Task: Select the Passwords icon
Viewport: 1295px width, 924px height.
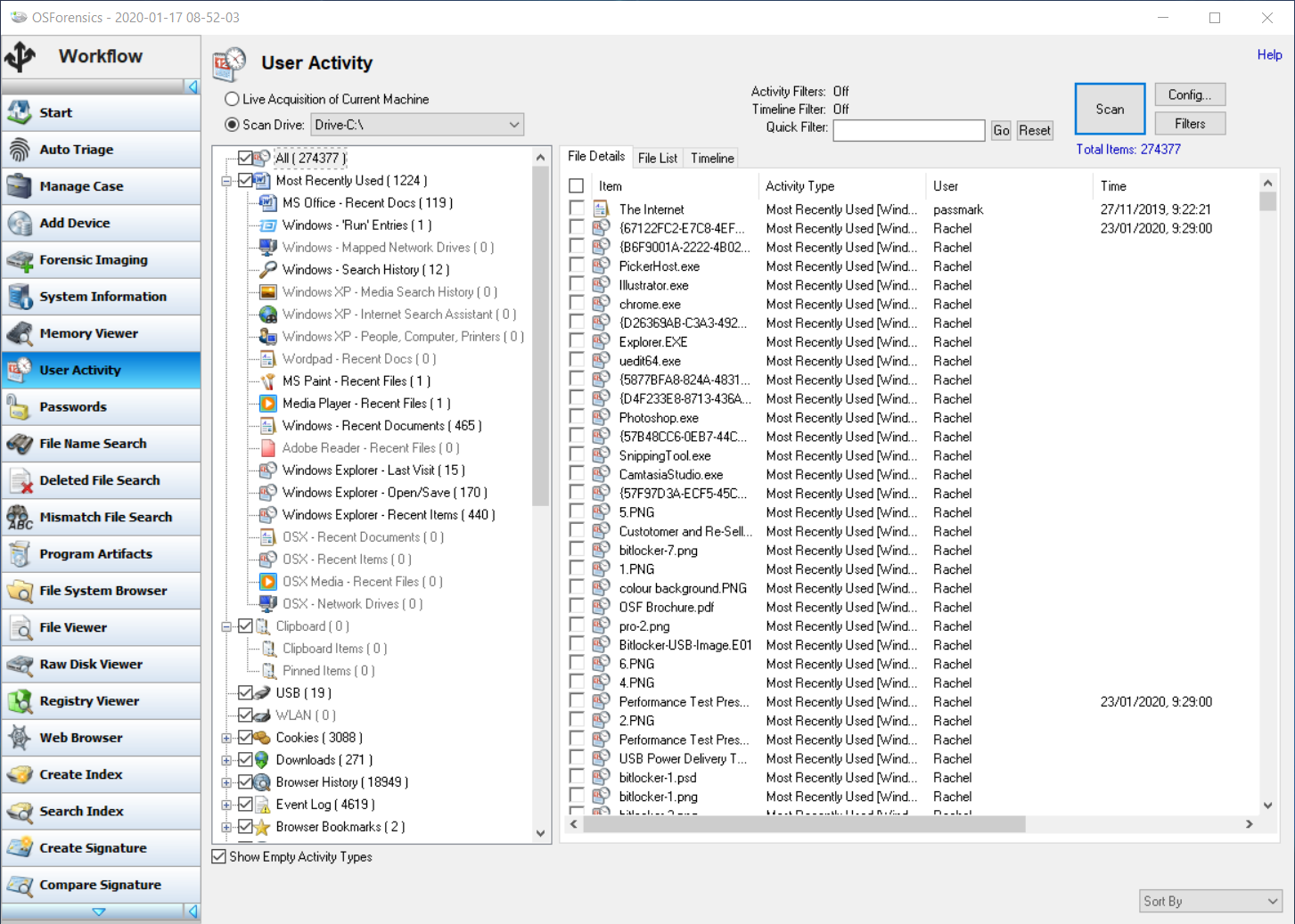Action: 20,407
